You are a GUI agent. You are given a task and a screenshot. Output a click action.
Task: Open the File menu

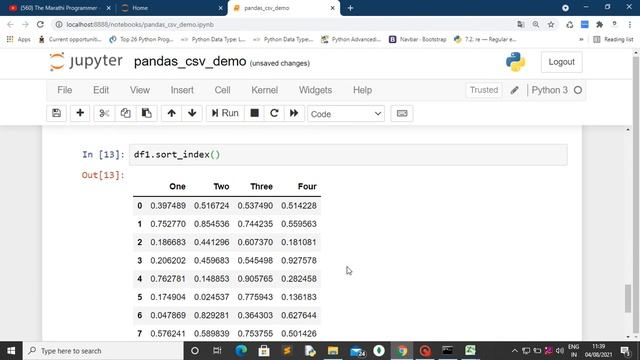(x=64, y=90)
